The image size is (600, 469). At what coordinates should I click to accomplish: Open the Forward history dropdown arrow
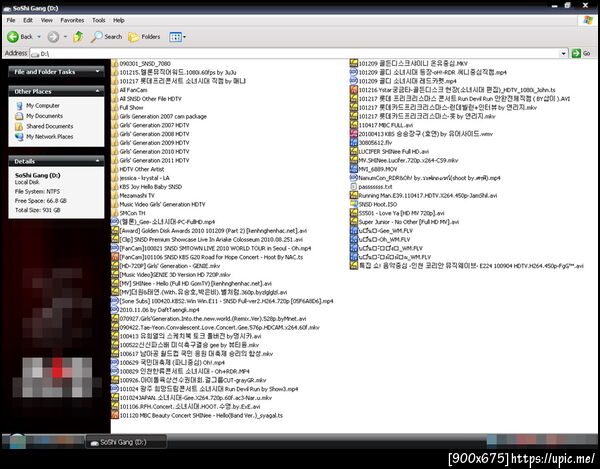[x=65, y=37]
